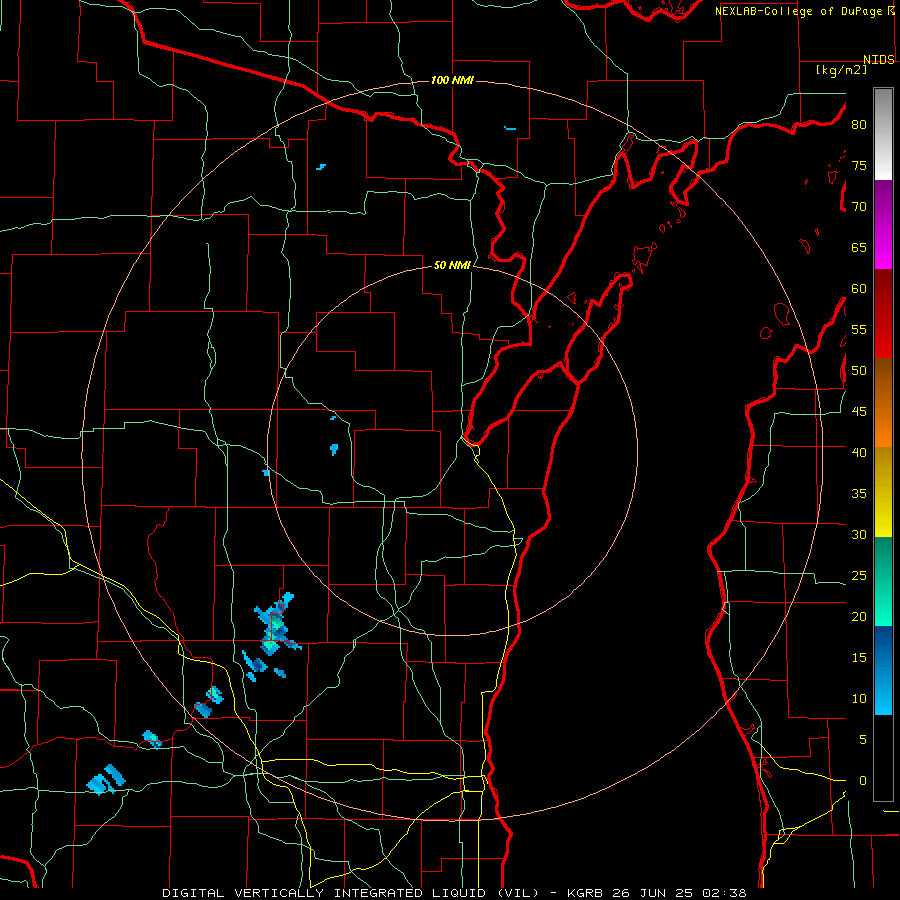
Task: Click the KGRB station identifier in the footer
Action: pyautogui.click(x=586, y=893)
